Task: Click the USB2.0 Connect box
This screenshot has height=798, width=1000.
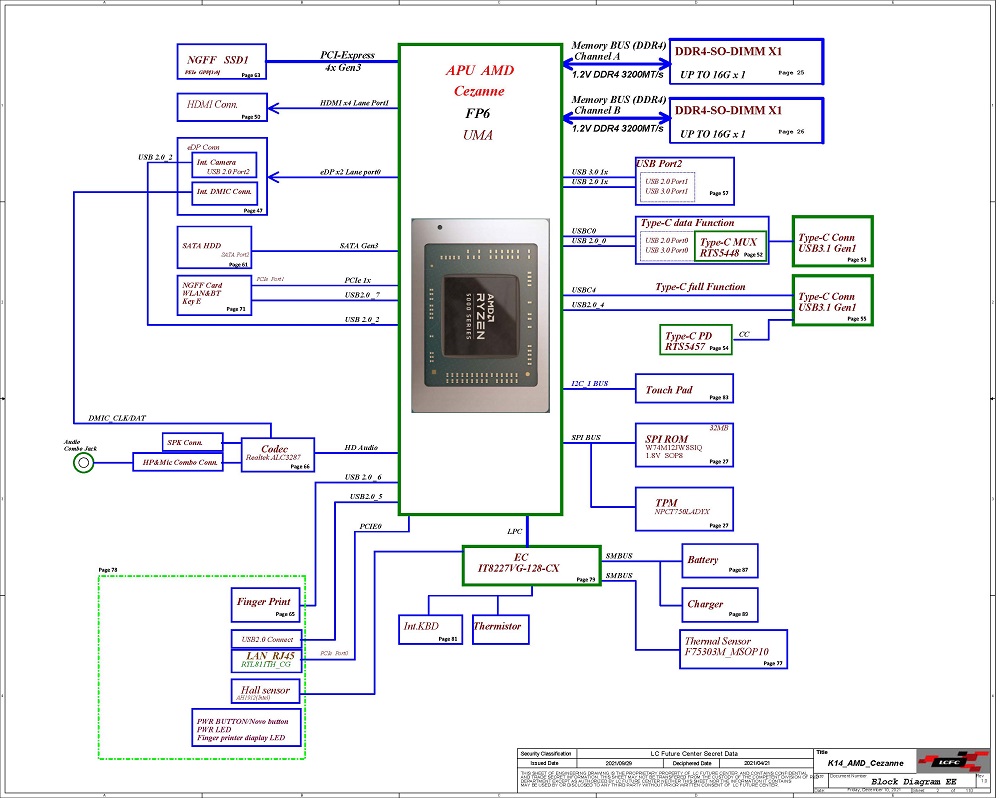Action: tap(266, 639)
